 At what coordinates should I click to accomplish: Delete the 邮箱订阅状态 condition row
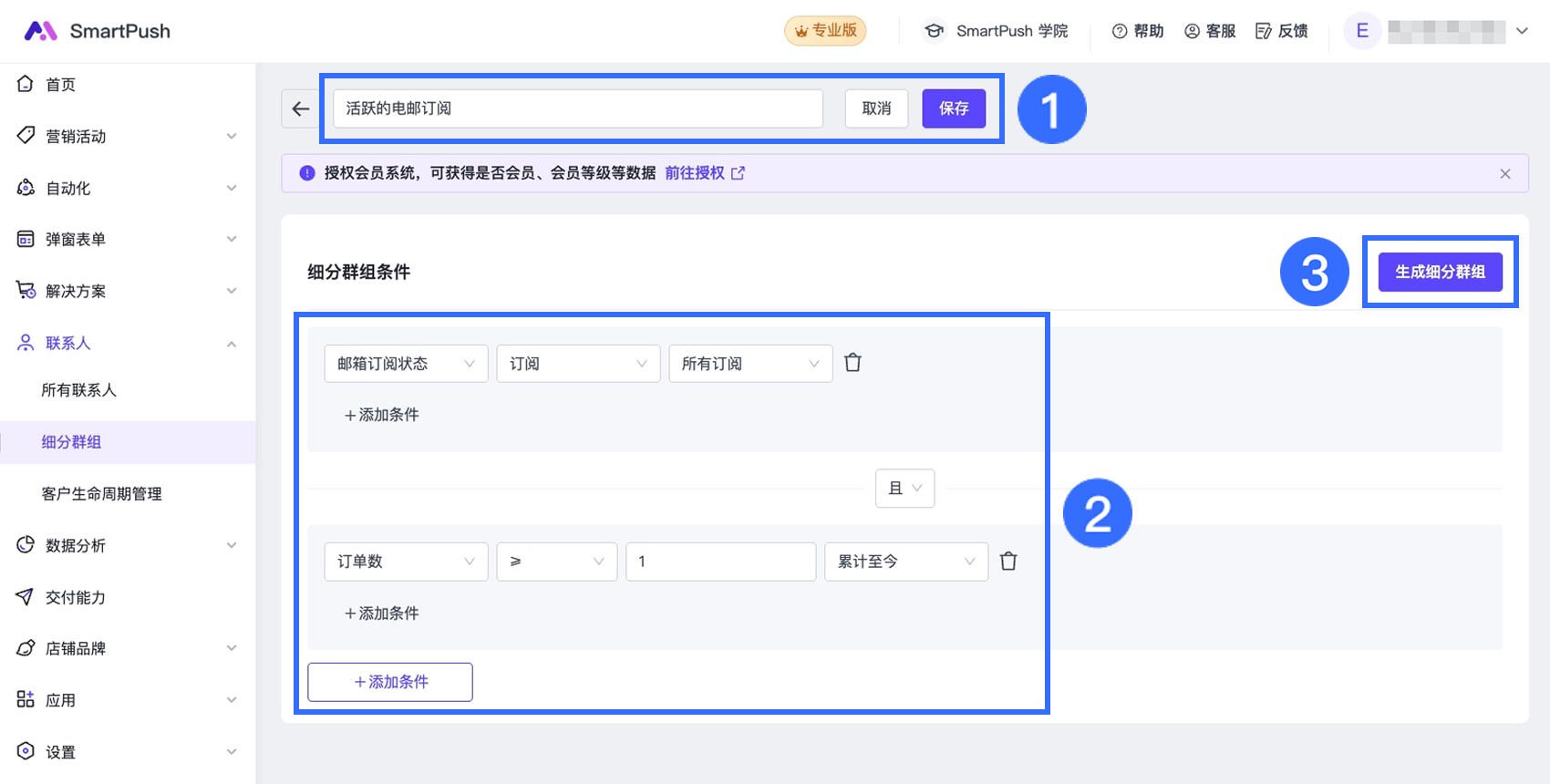click(x=852, y=363)
